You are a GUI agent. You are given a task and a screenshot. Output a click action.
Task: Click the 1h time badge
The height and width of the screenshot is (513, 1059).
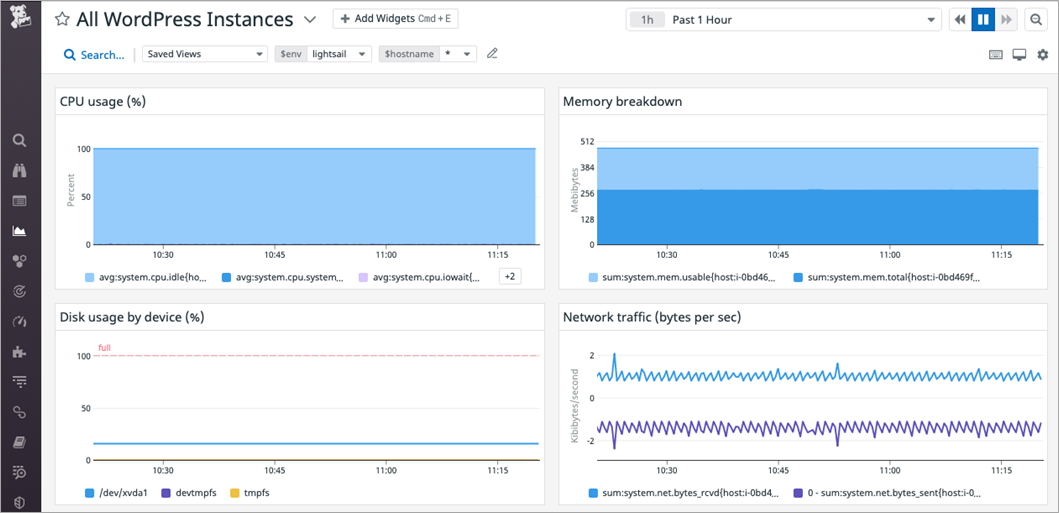click(647, 20)
